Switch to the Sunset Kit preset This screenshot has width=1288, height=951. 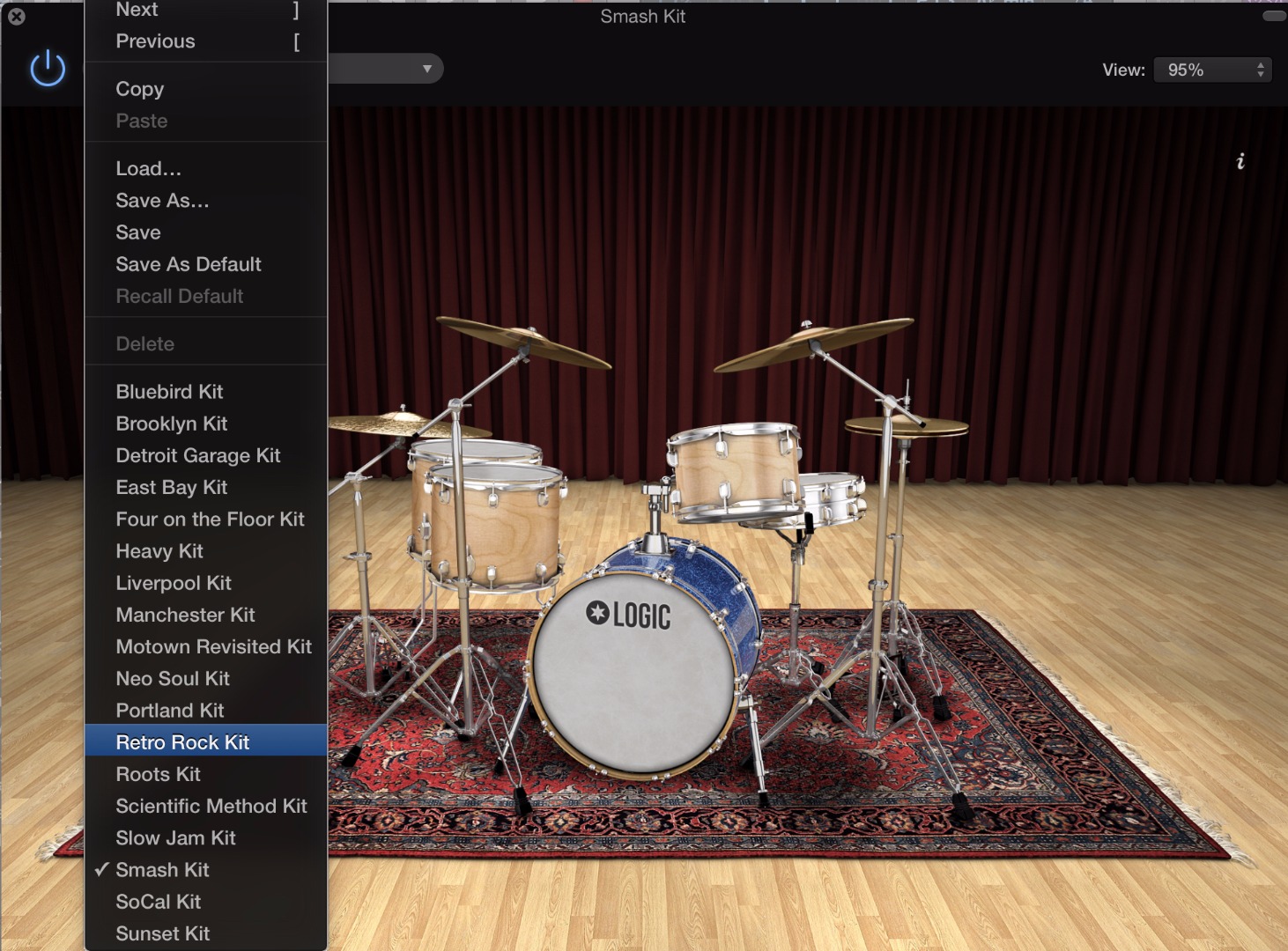pyautogui.click(x=206, y=933)
